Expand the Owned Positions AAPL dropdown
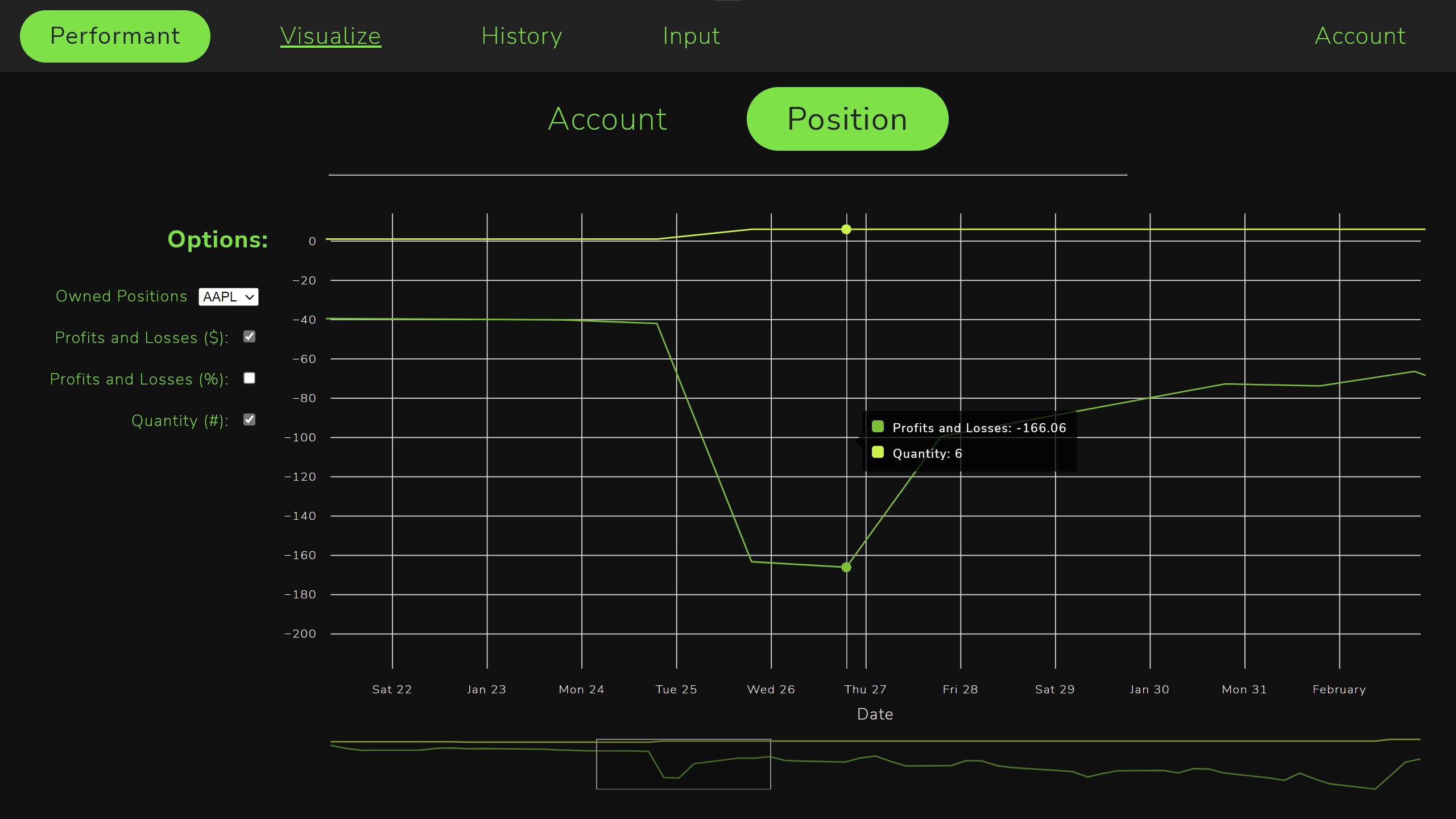Viewport: 1456px width, 819px height. [x=228, y=297]
